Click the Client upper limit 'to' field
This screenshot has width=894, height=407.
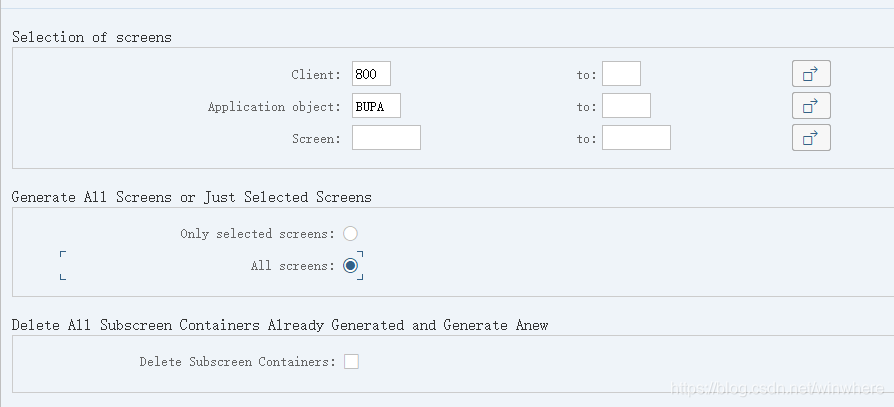point(621,74)
